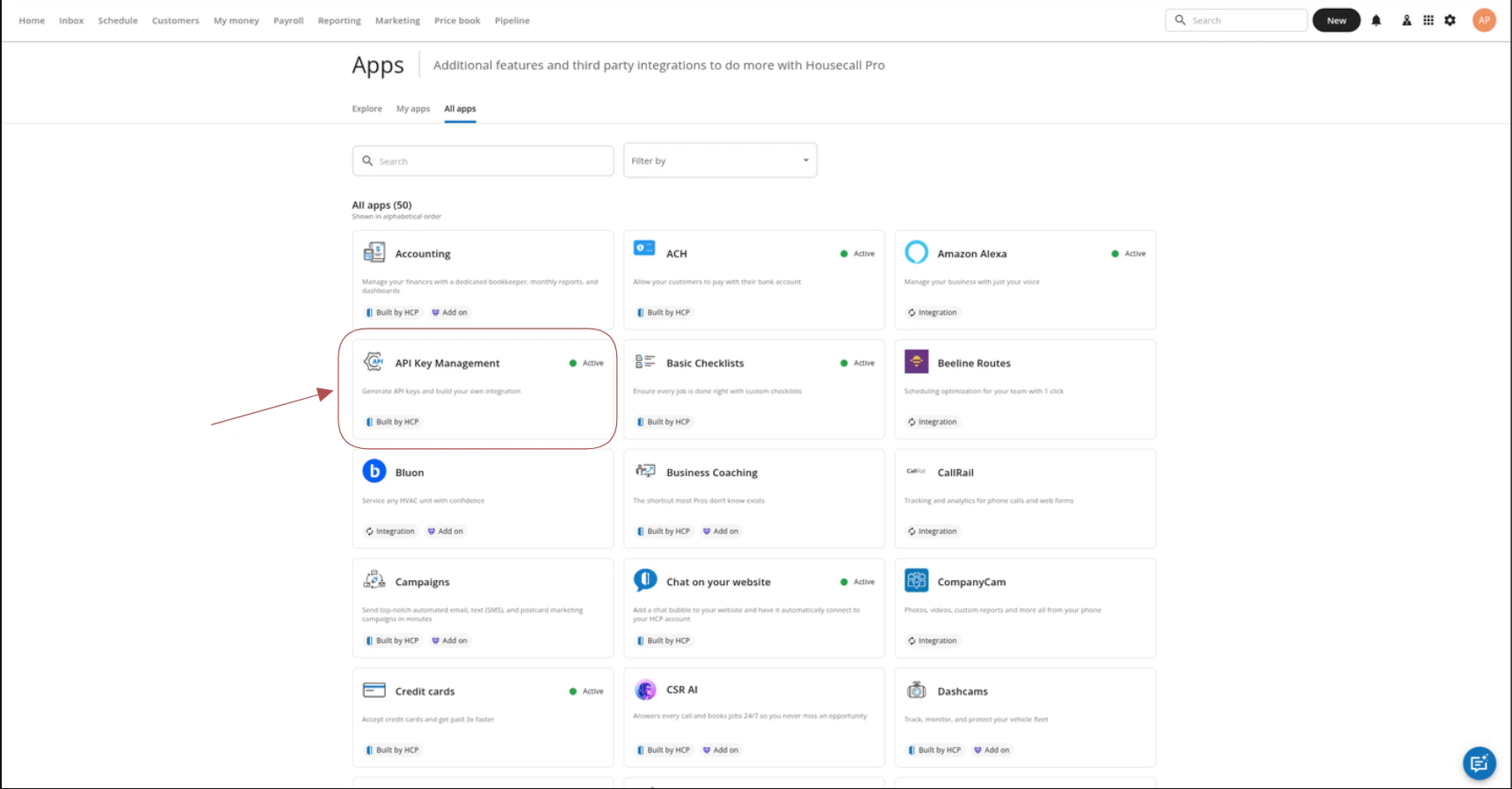The width and height of the screenshot is (1512, 789).
Task: Open the Home menu item
Action: (32, 20)
